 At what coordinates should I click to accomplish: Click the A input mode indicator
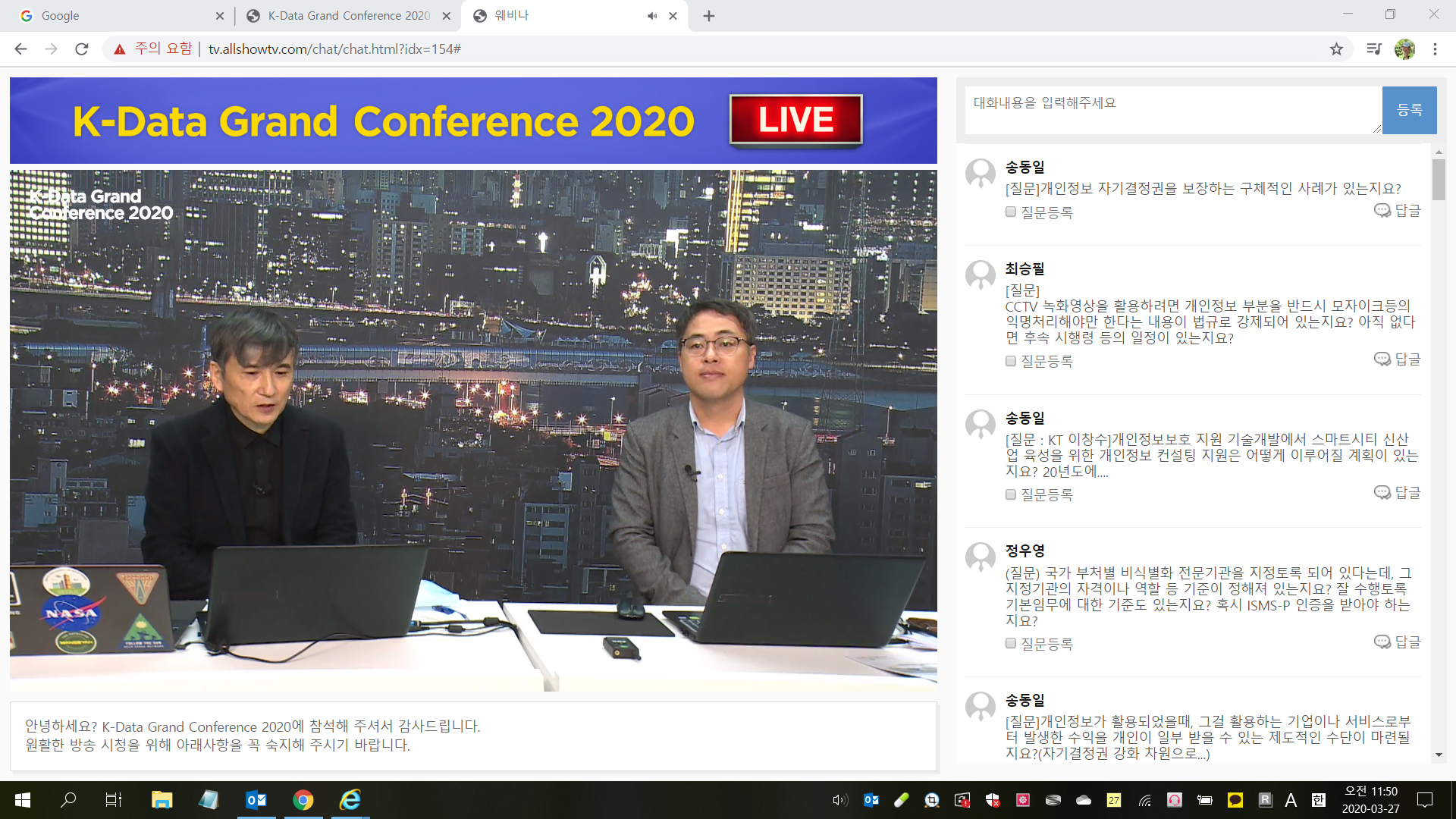(1291, 800)
